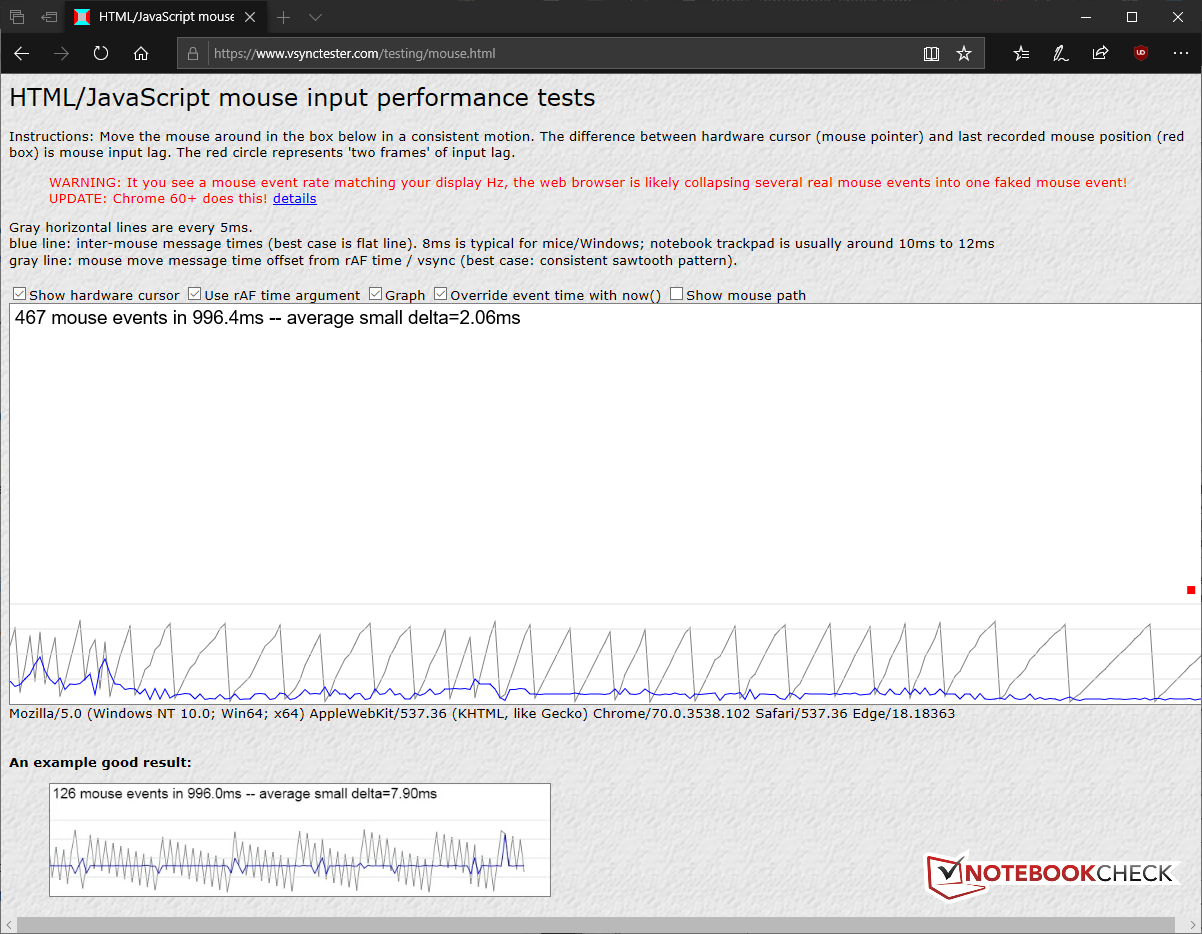Open a new tab with plus button

[x=284, y=17]
